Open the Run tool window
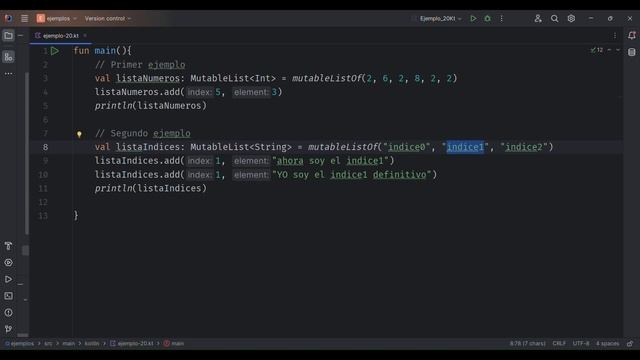This screenshot has height=360, width=640. [8, 279]
